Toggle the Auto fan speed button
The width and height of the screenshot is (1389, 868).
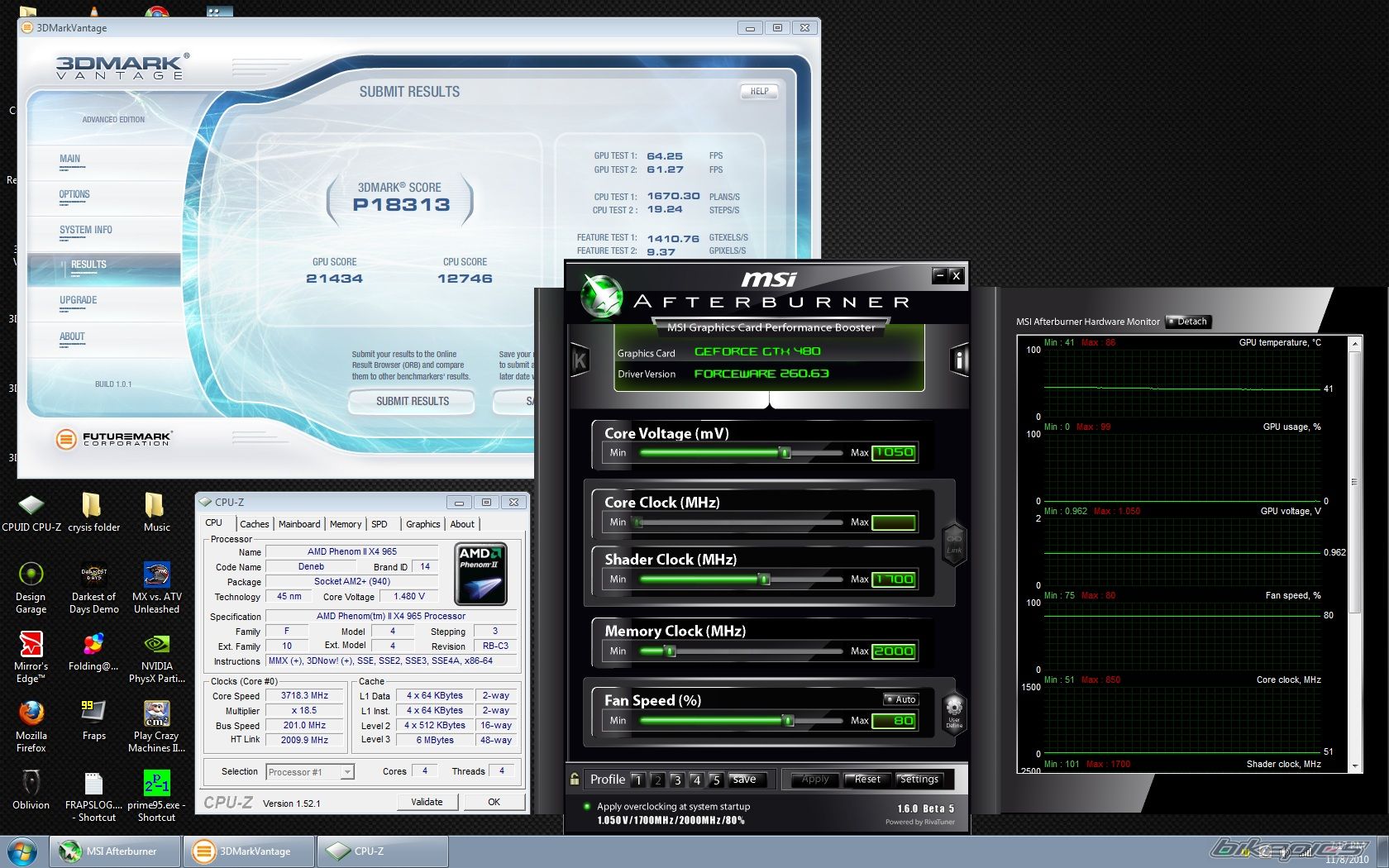(x=901, y=699)
